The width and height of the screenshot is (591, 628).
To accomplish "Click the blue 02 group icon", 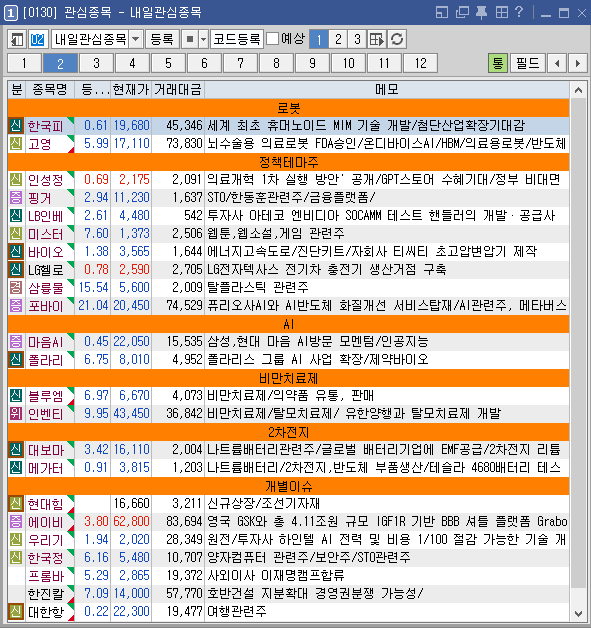I will coord(38,39).
